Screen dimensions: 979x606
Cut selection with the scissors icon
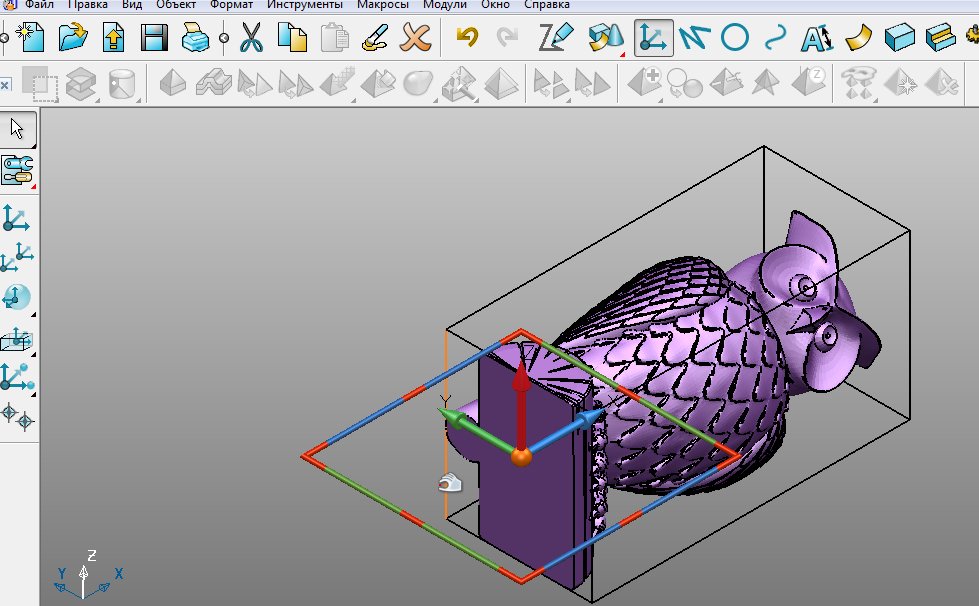click(251, 37)
